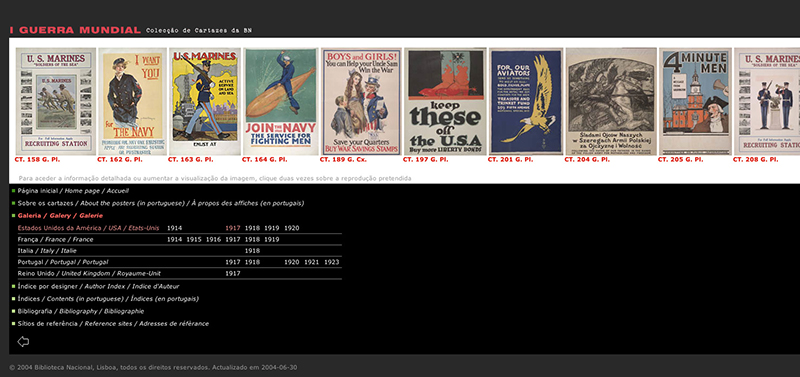The height and width of the screenshot is (377, 800).
Task: Select the França / France country label
Action: (x=56, y=239)
